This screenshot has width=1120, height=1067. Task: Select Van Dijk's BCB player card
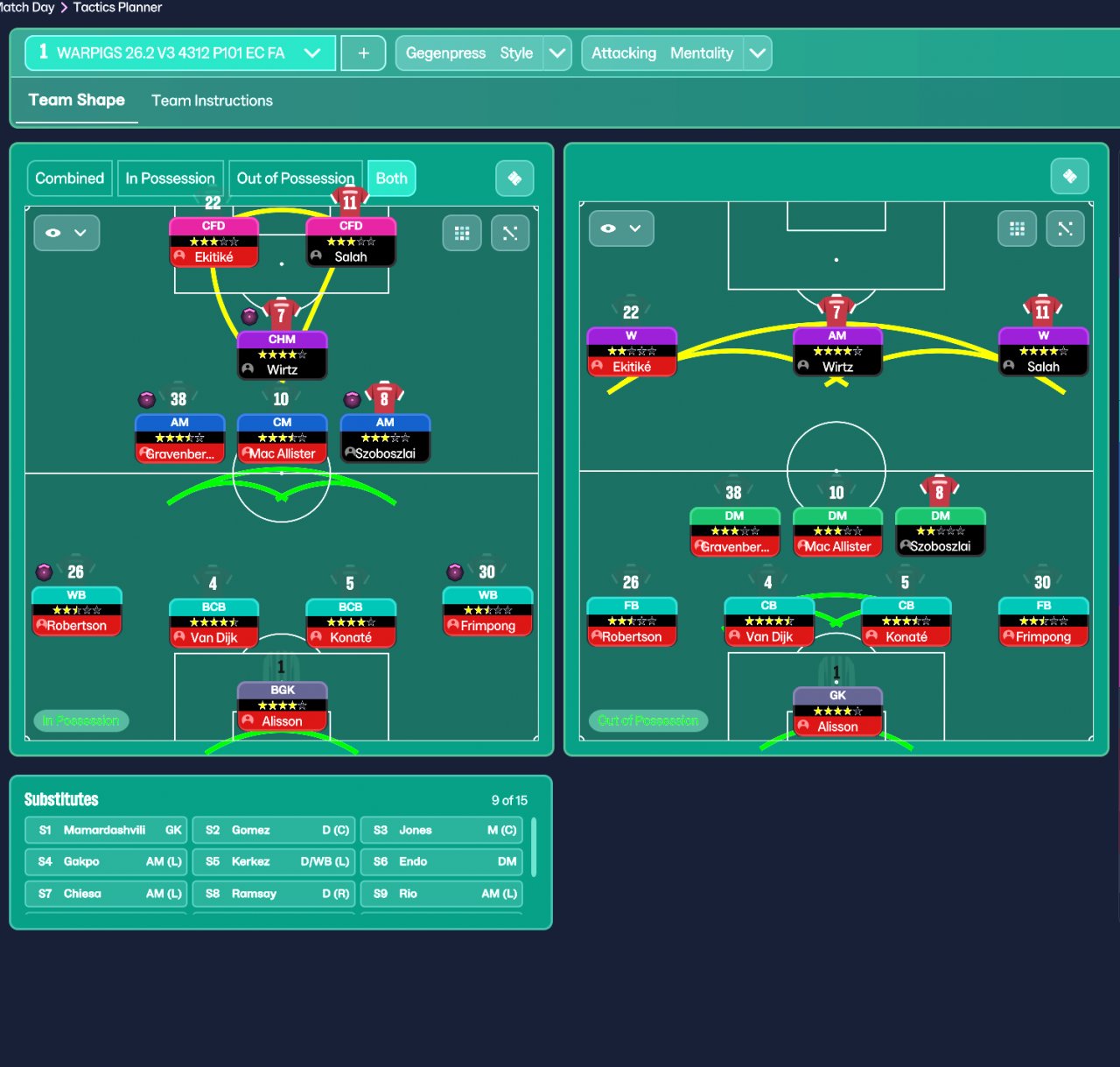213,623
